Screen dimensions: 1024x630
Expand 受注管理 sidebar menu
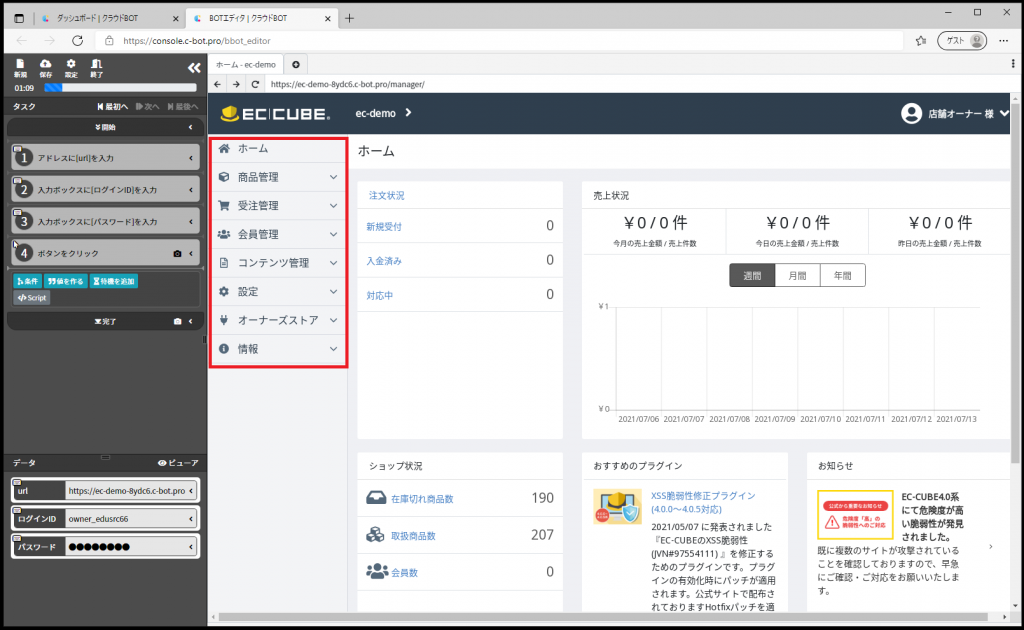coord(279,206)
